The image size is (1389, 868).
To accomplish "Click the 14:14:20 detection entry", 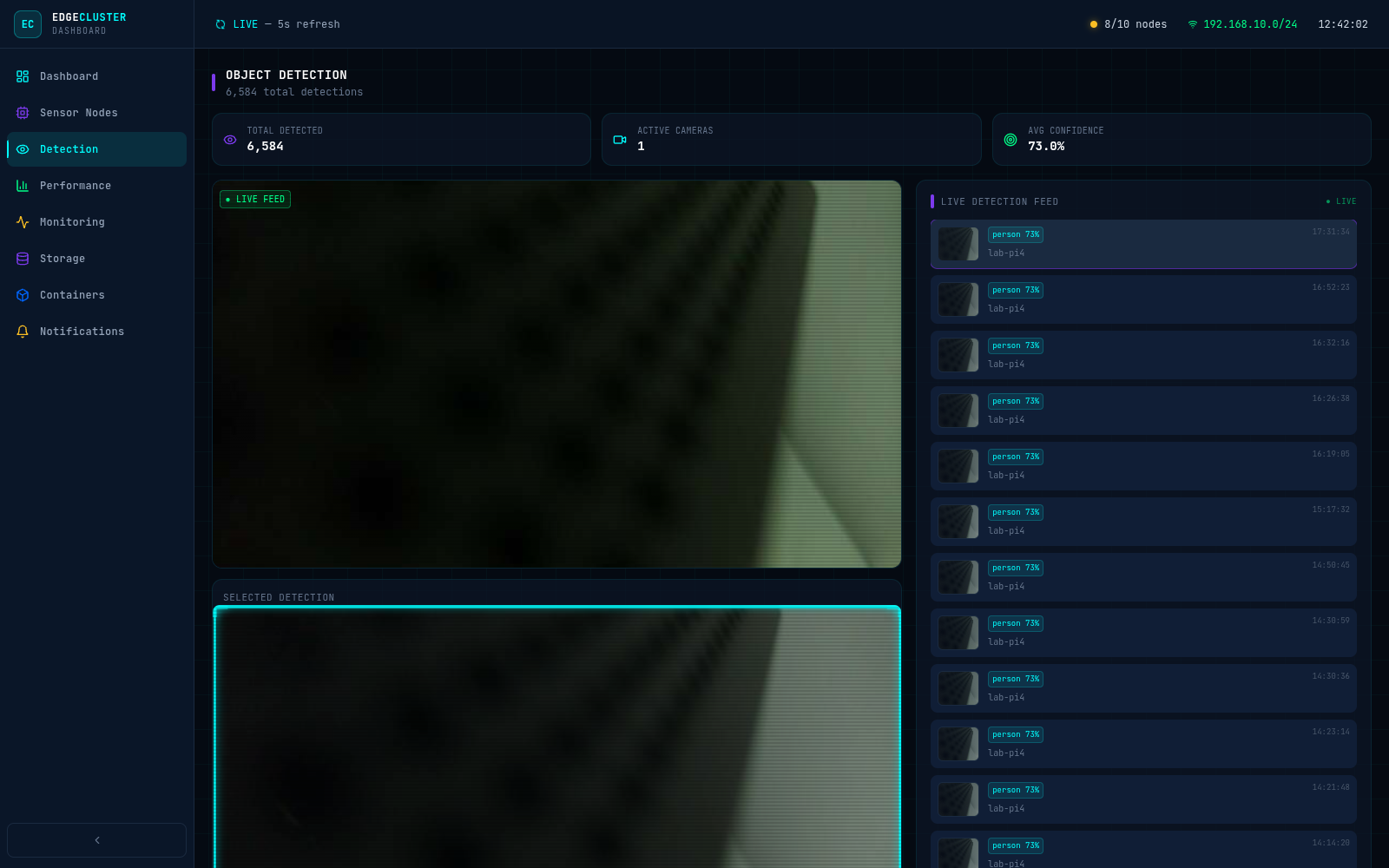I will pos(1143,851).
